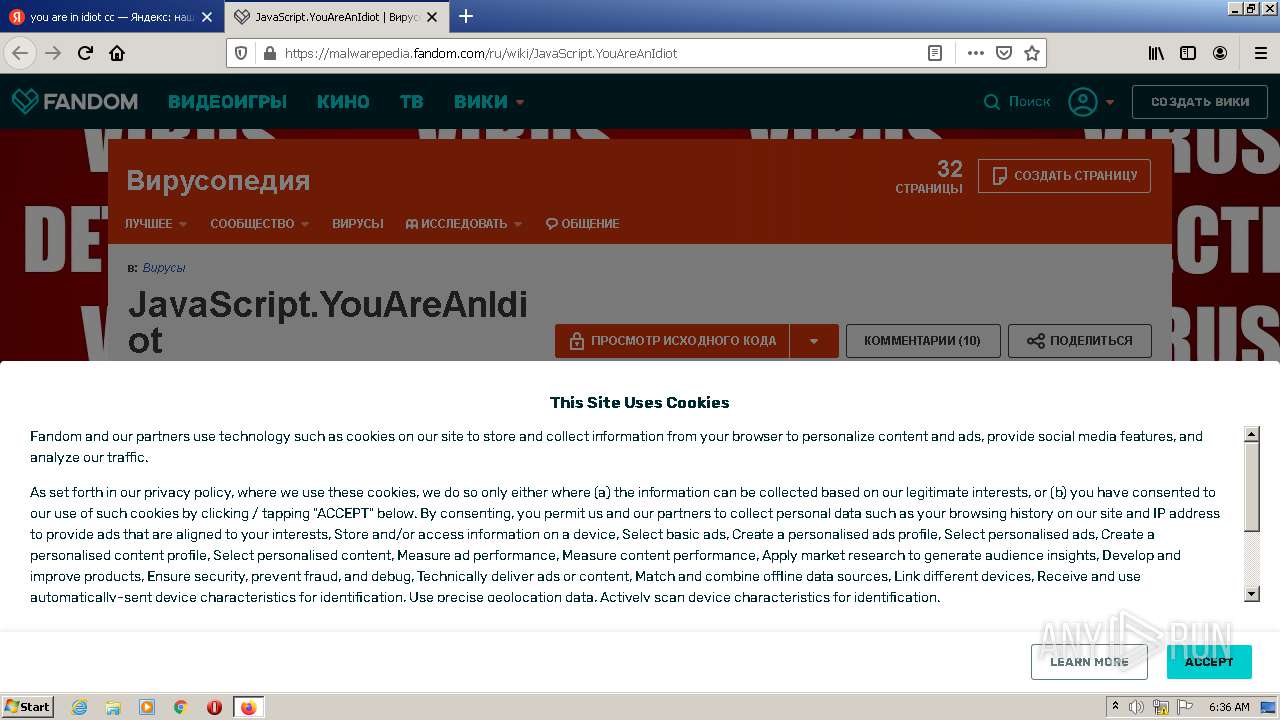Select the JavaScript.YouAreAnIdiot tab
This screenshot has height=720, width=1280.
pos(338,17)
